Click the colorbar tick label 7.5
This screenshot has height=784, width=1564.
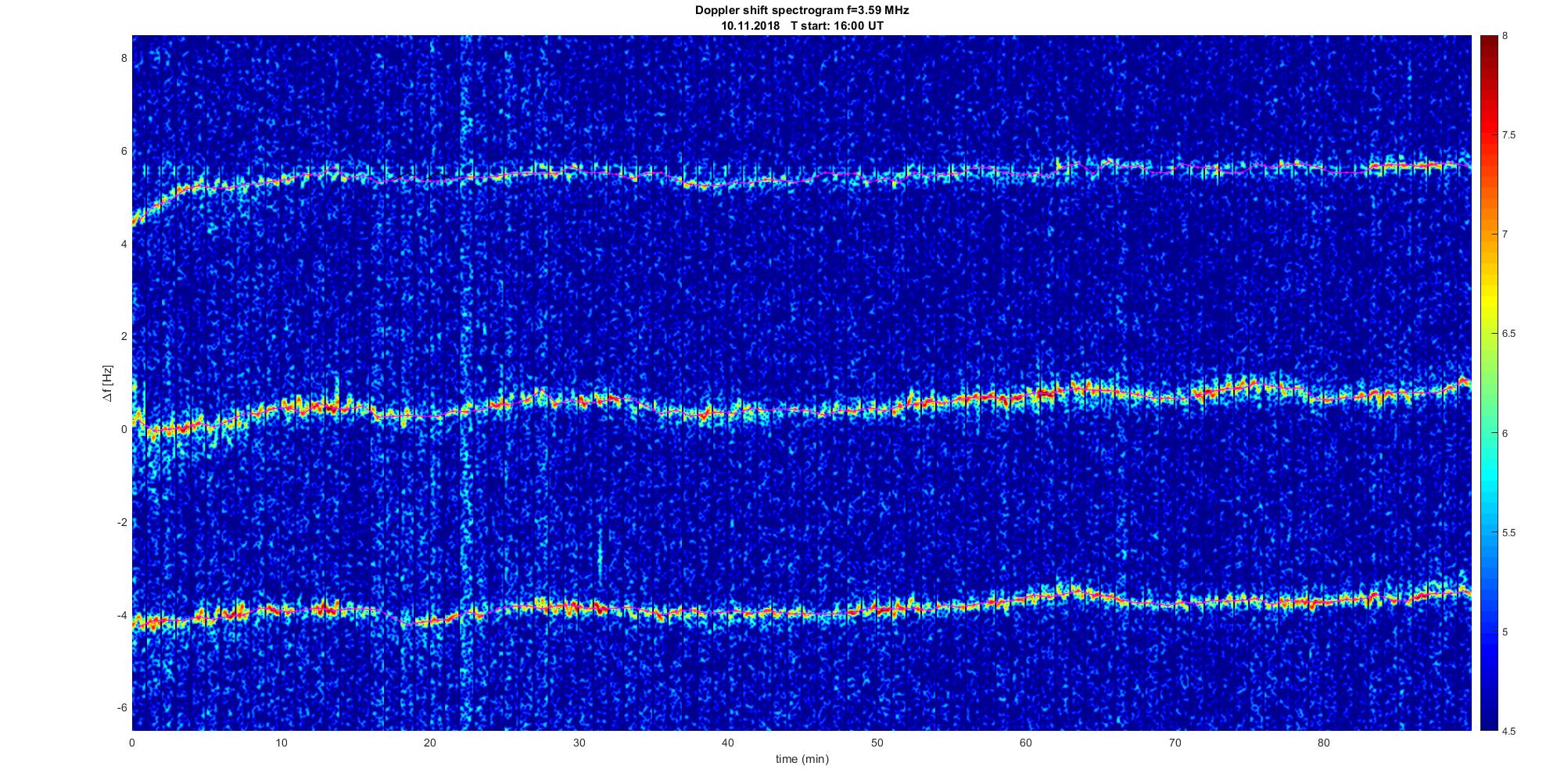pyautogui.click(x=1508, y=135)
